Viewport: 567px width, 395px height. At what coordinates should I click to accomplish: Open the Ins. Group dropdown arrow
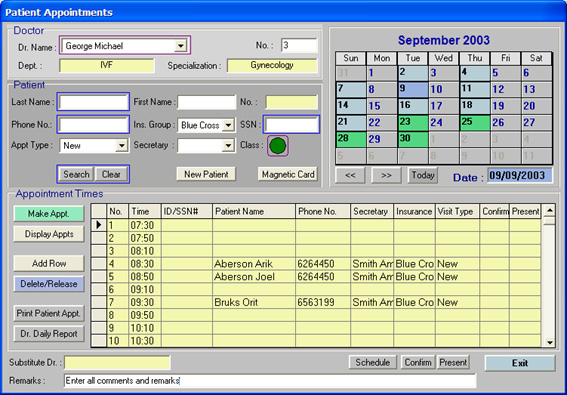click(x=228, y=125)
